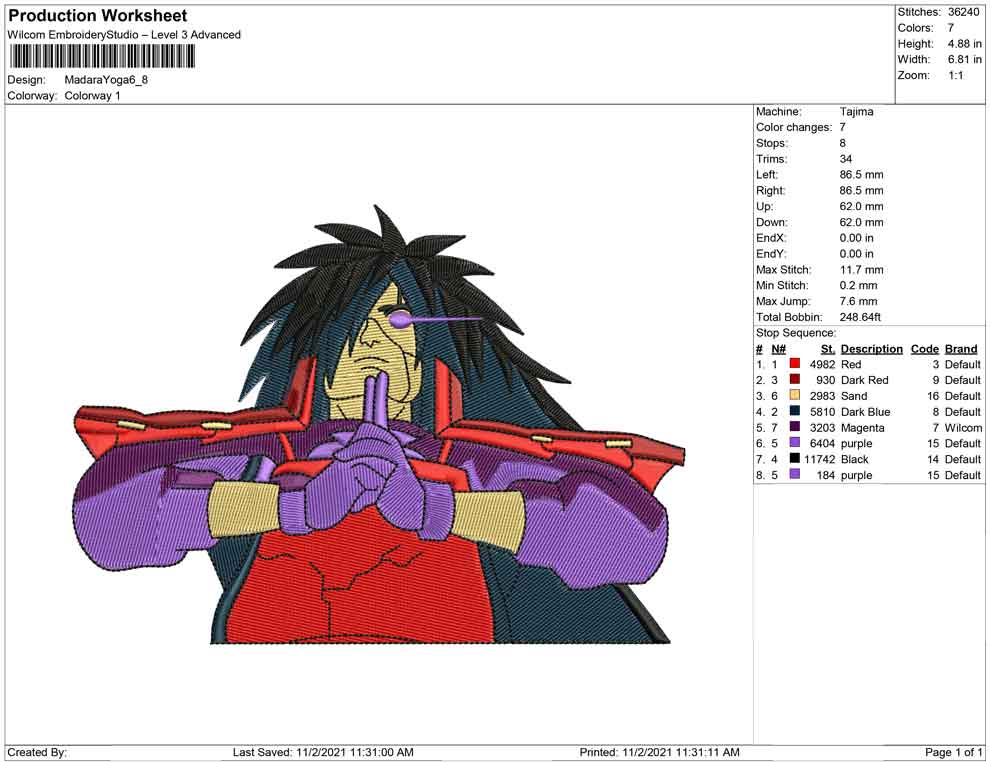Click the machine value 'Tajima'

[x=856, y=111]
